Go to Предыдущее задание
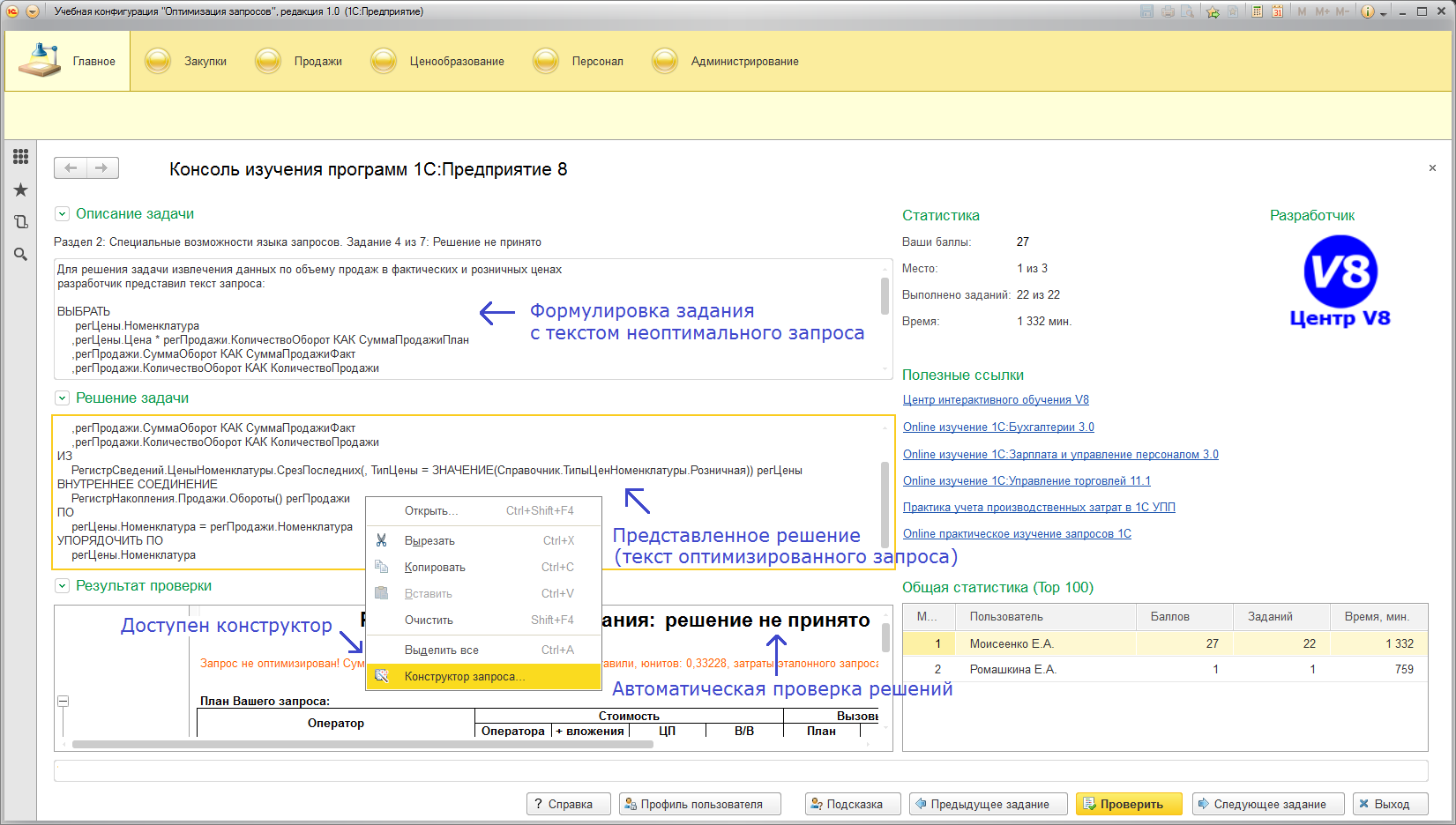The height and width of the screenshot is (825, 1456). 989,804
